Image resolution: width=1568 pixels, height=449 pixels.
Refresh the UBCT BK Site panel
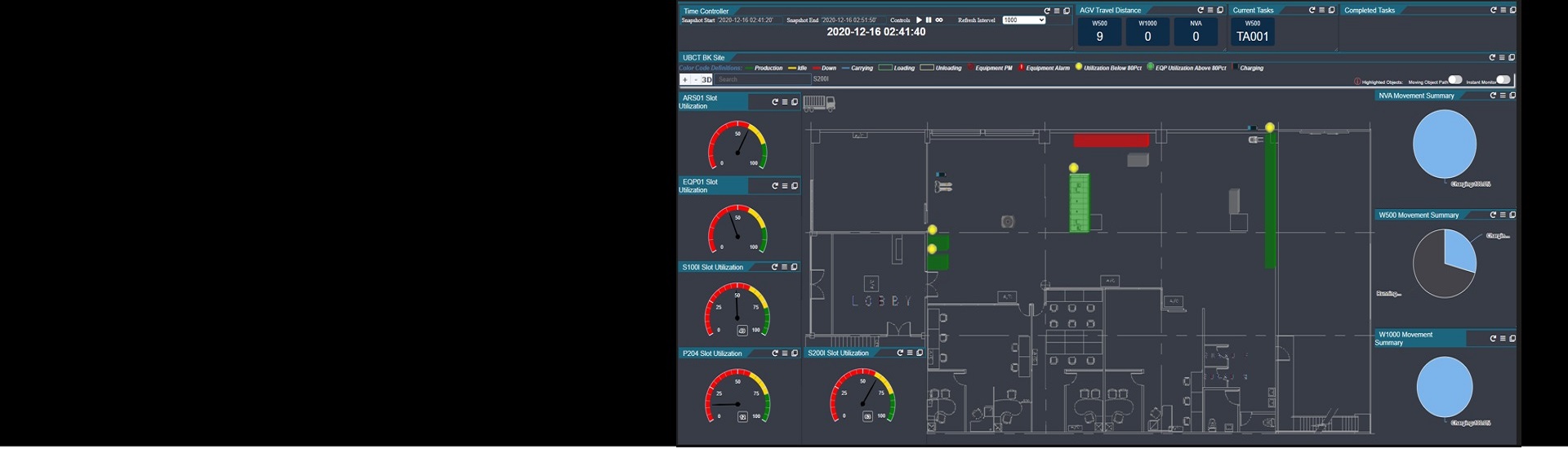tap(1492, 57)
